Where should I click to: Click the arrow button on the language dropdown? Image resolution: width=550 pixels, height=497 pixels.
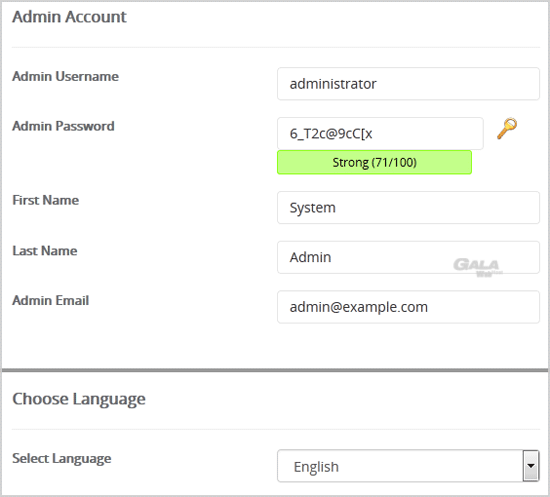pos(531,466)
